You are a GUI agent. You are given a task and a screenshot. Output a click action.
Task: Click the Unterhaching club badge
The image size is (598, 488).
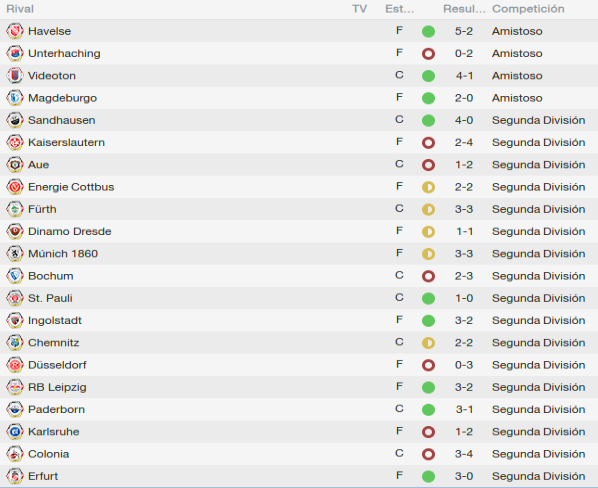coord(15,53)
